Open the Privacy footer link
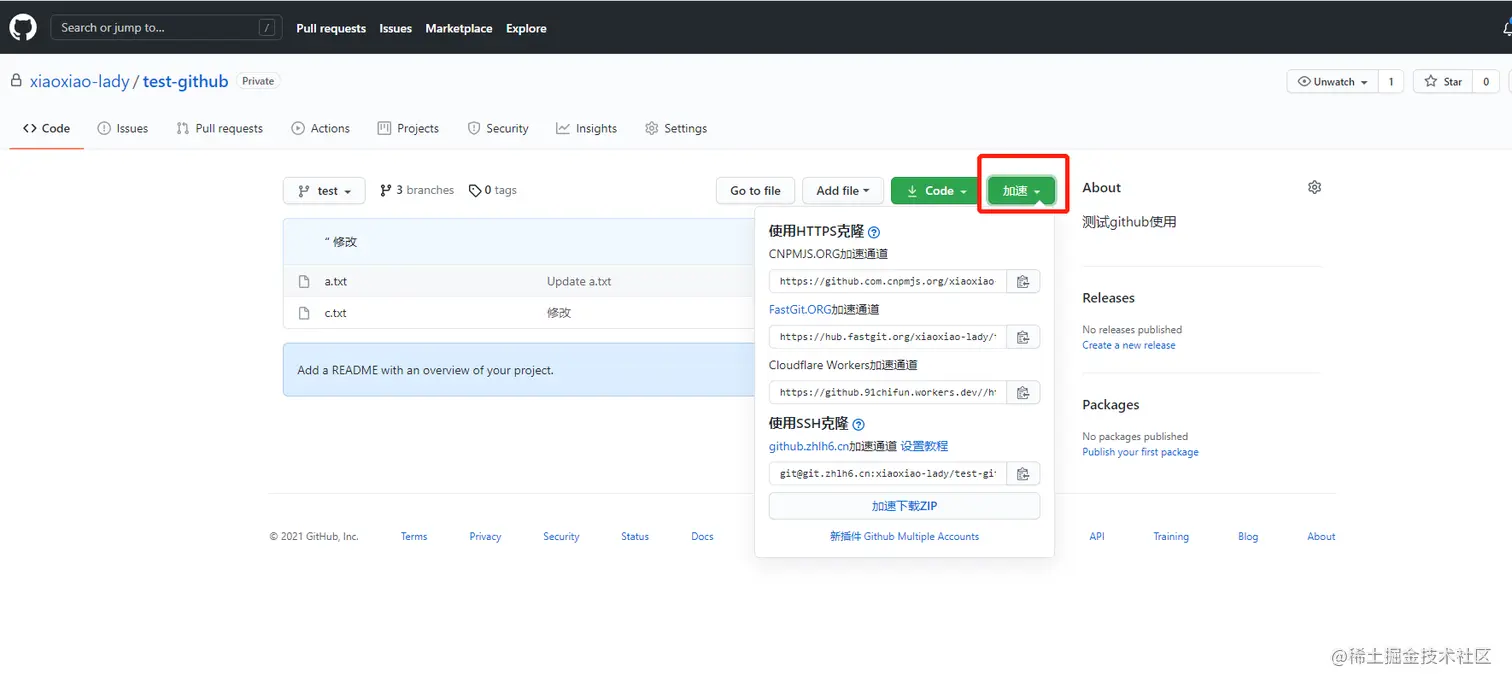This screenshot has height=687, width=1512. coord(485,537)
